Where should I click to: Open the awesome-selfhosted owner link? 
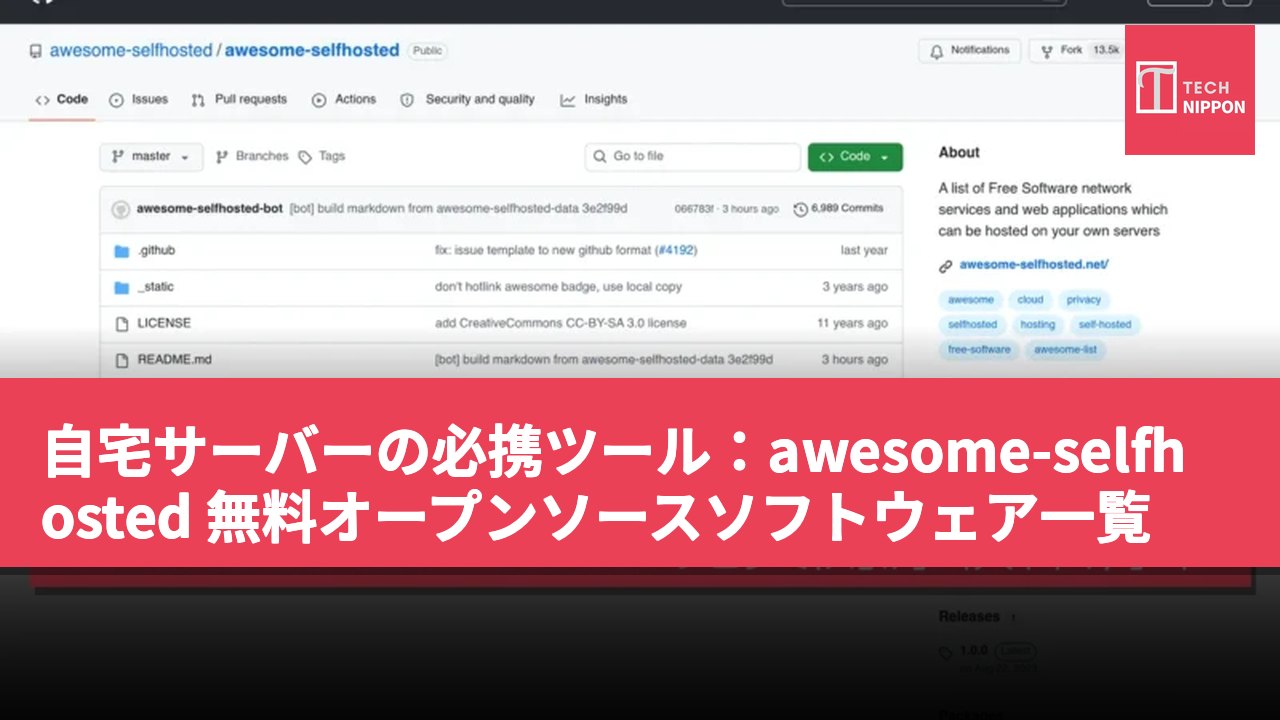click(x=131, y=50)
